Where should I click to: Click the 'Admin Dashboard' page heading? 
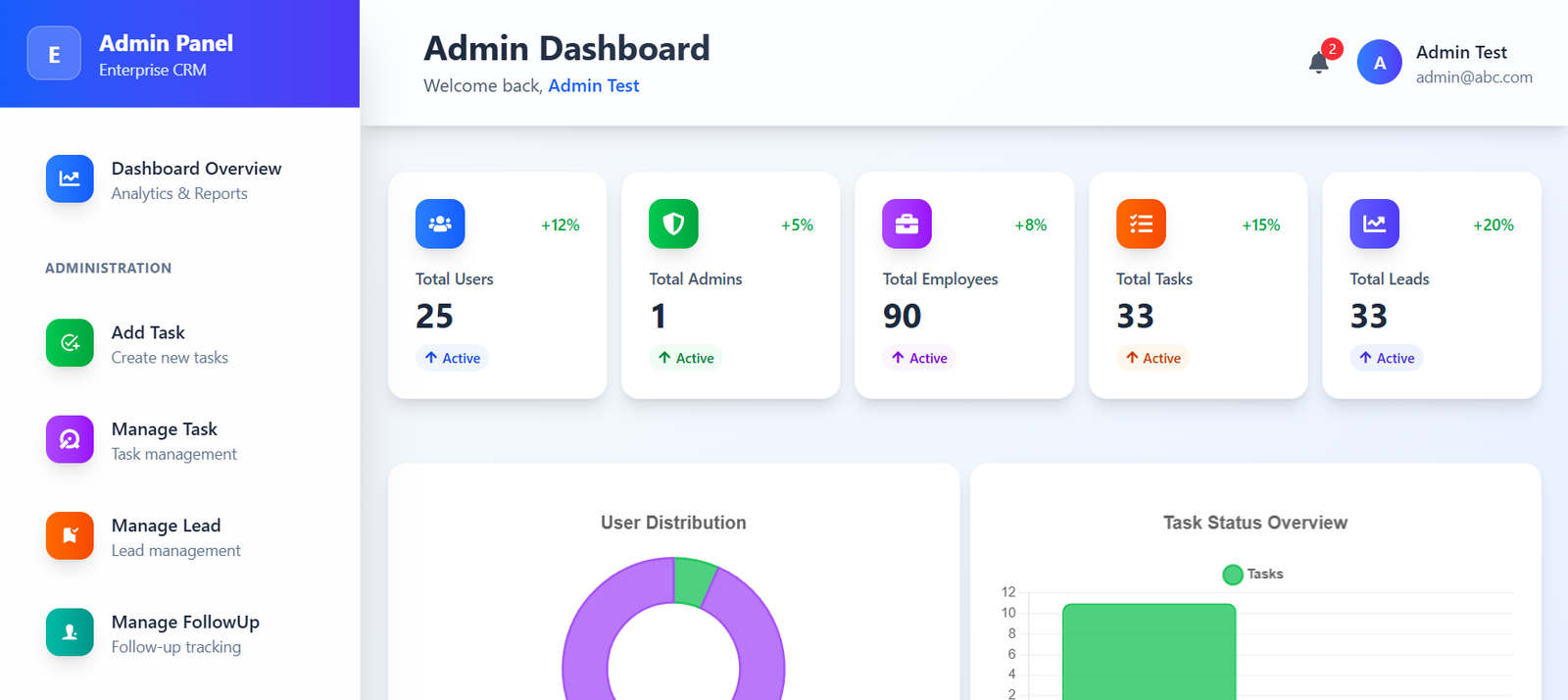566,48
